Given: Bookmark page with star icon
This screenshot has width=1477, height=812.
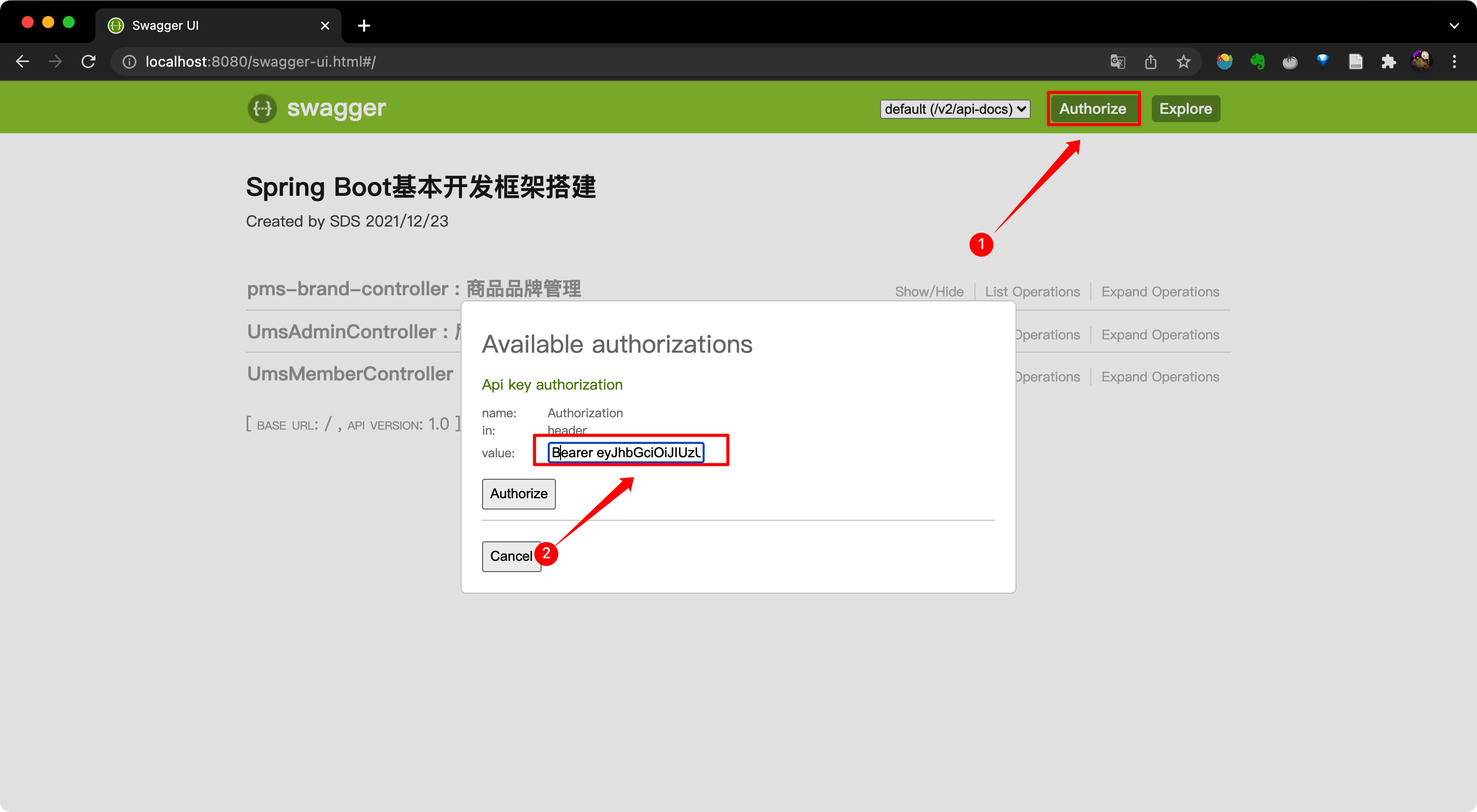Looking at the screenshot, I should point(1184,62).
